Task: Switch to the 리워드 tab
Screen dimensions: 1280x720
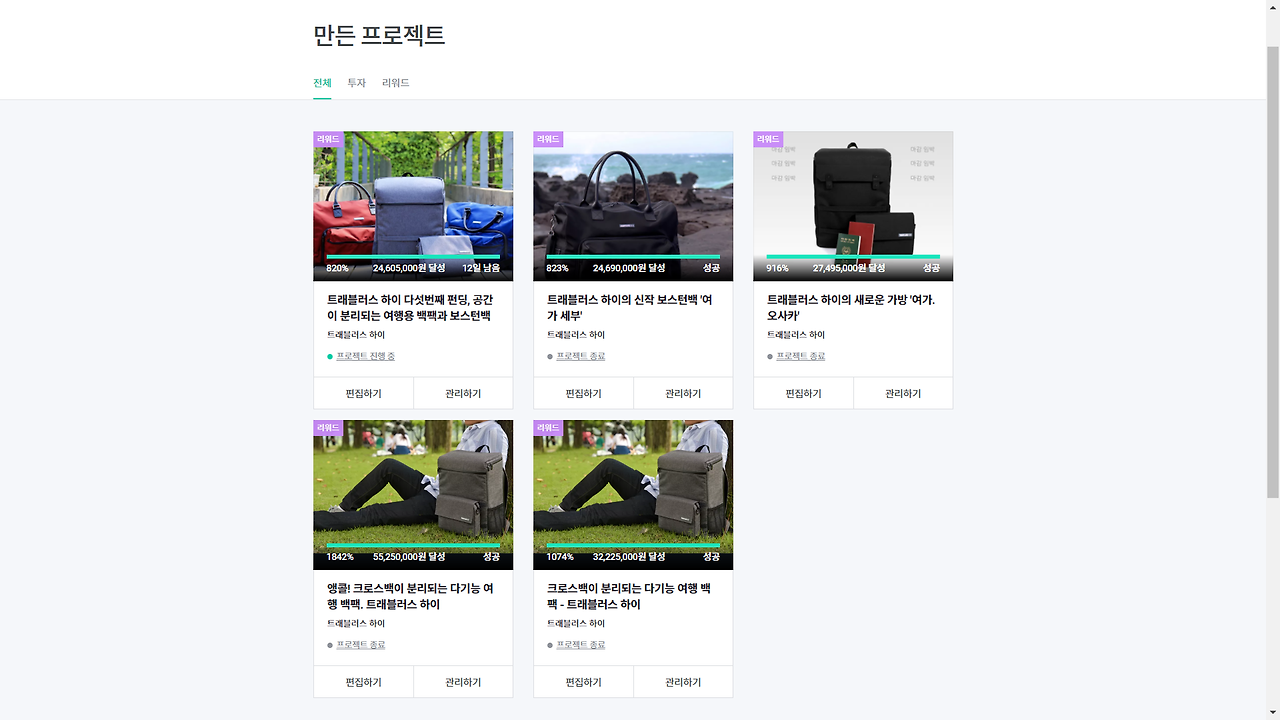Action: click(396, 83)
